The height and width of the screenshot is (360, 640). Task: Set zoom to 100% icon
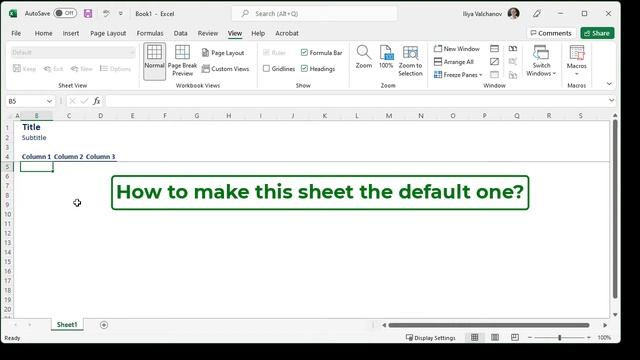386,57
